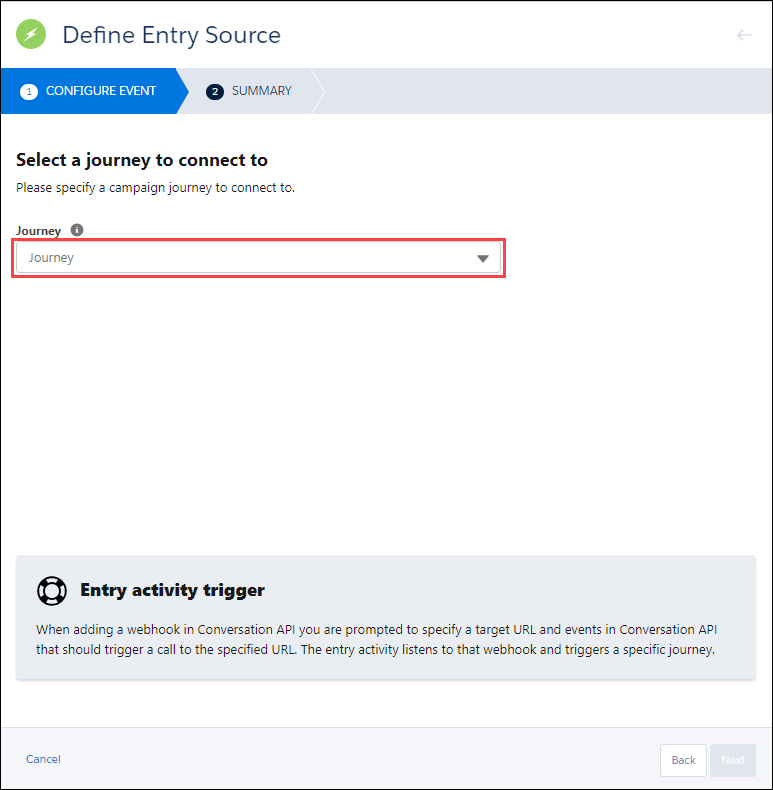Screen dimensions: 773x790
Task: Click the Journey field label
Action: tap(39, 231)
